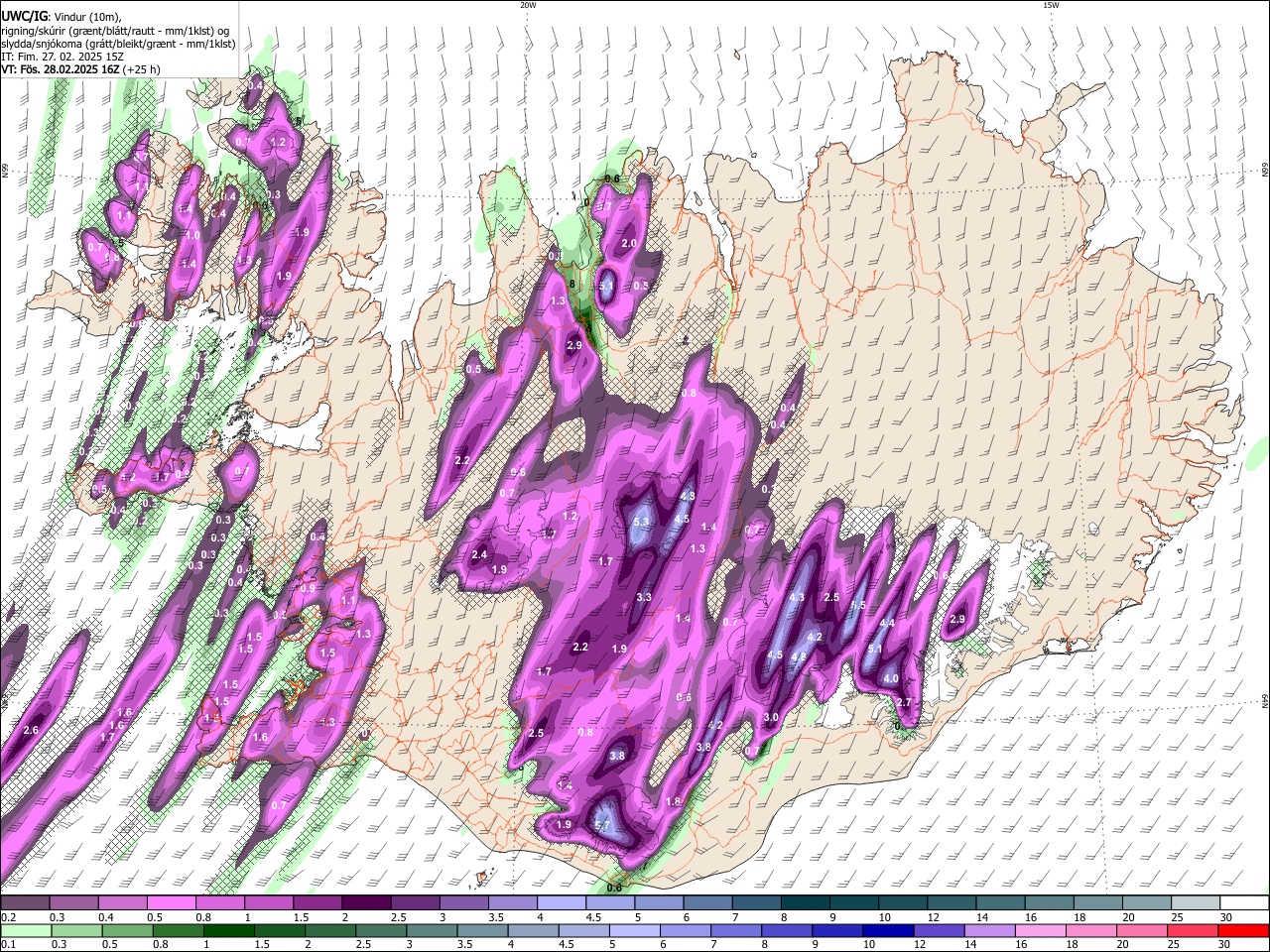Click the top legend swatch between 25 and 30

1196,902
